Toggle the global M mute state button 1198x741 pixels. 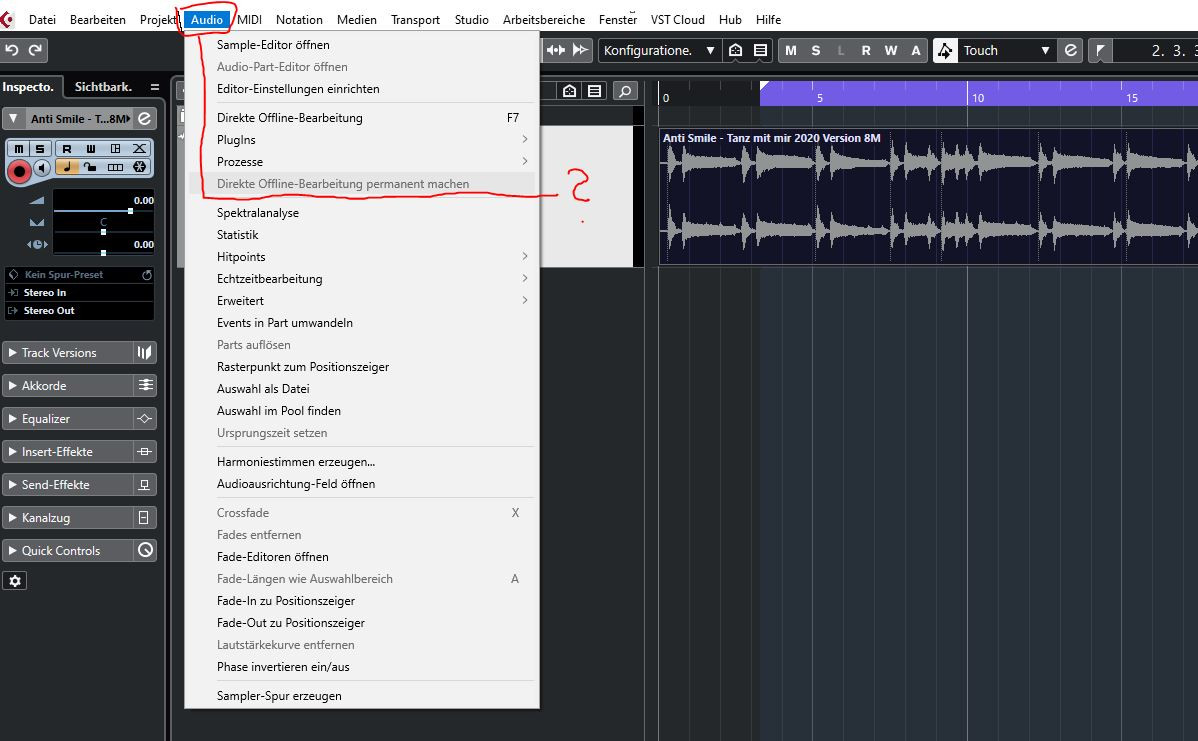(791, 50)
